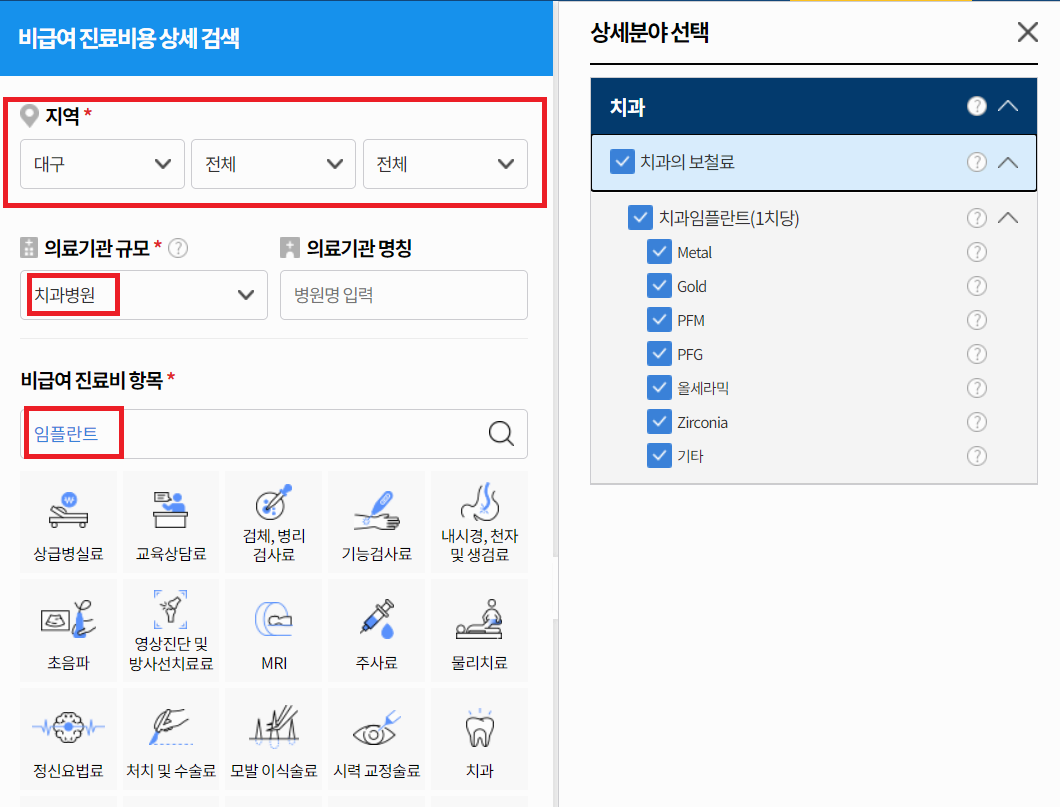This screenshot has width=1060, height=807.
Task: Show help for 치과임플란트(1치당)
Action: point(976,218)
